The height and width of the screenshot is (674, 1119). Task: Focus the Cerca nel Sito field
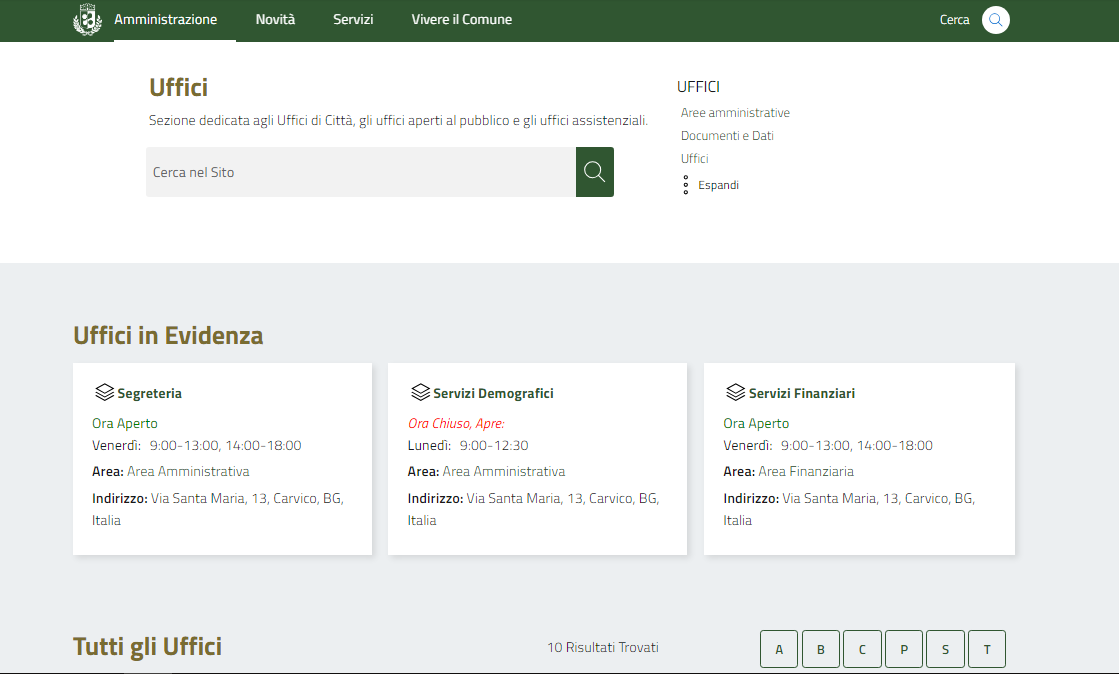pyautogui.click(x=360, y=172)
